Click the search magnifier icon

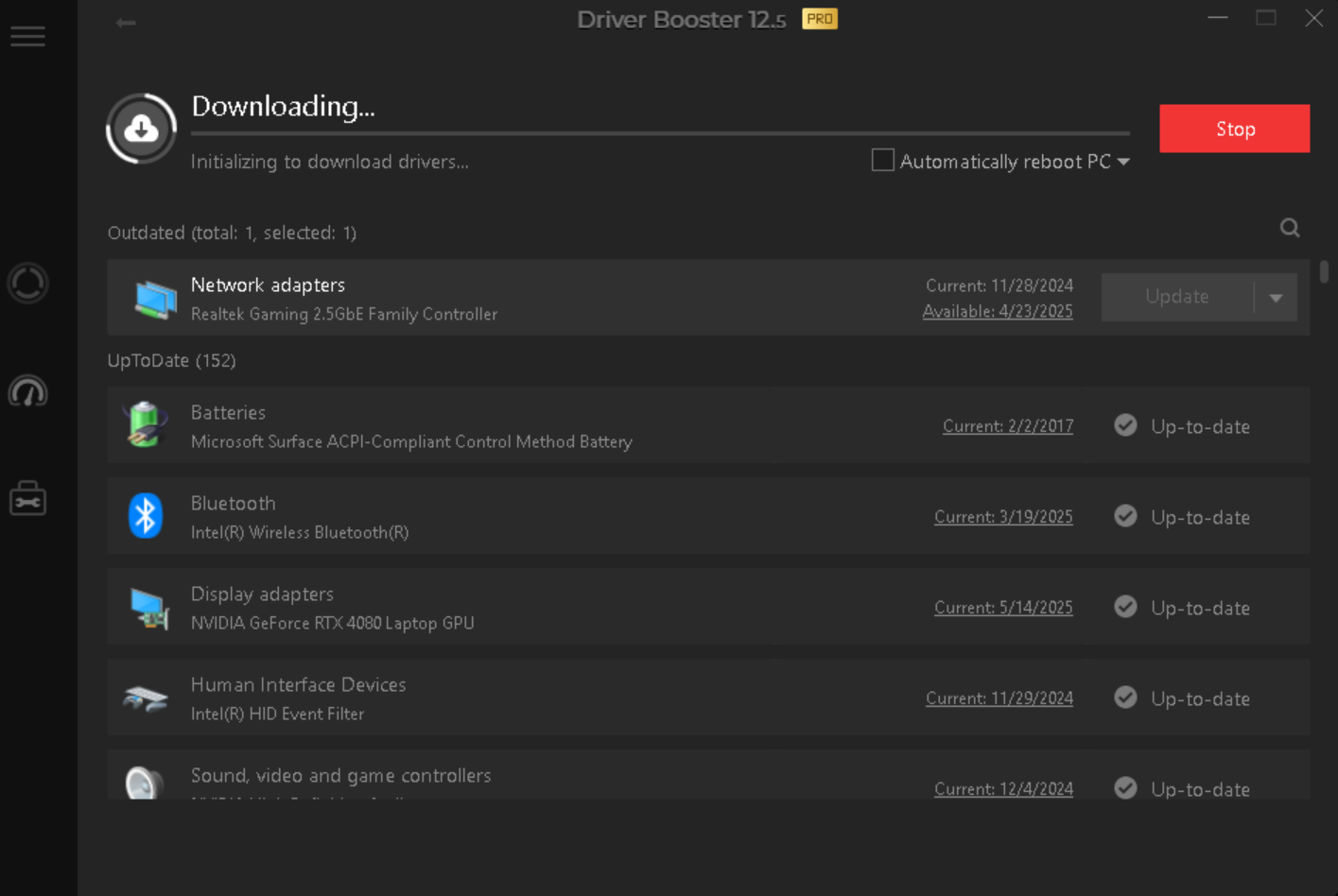(x=1290, y=228)
